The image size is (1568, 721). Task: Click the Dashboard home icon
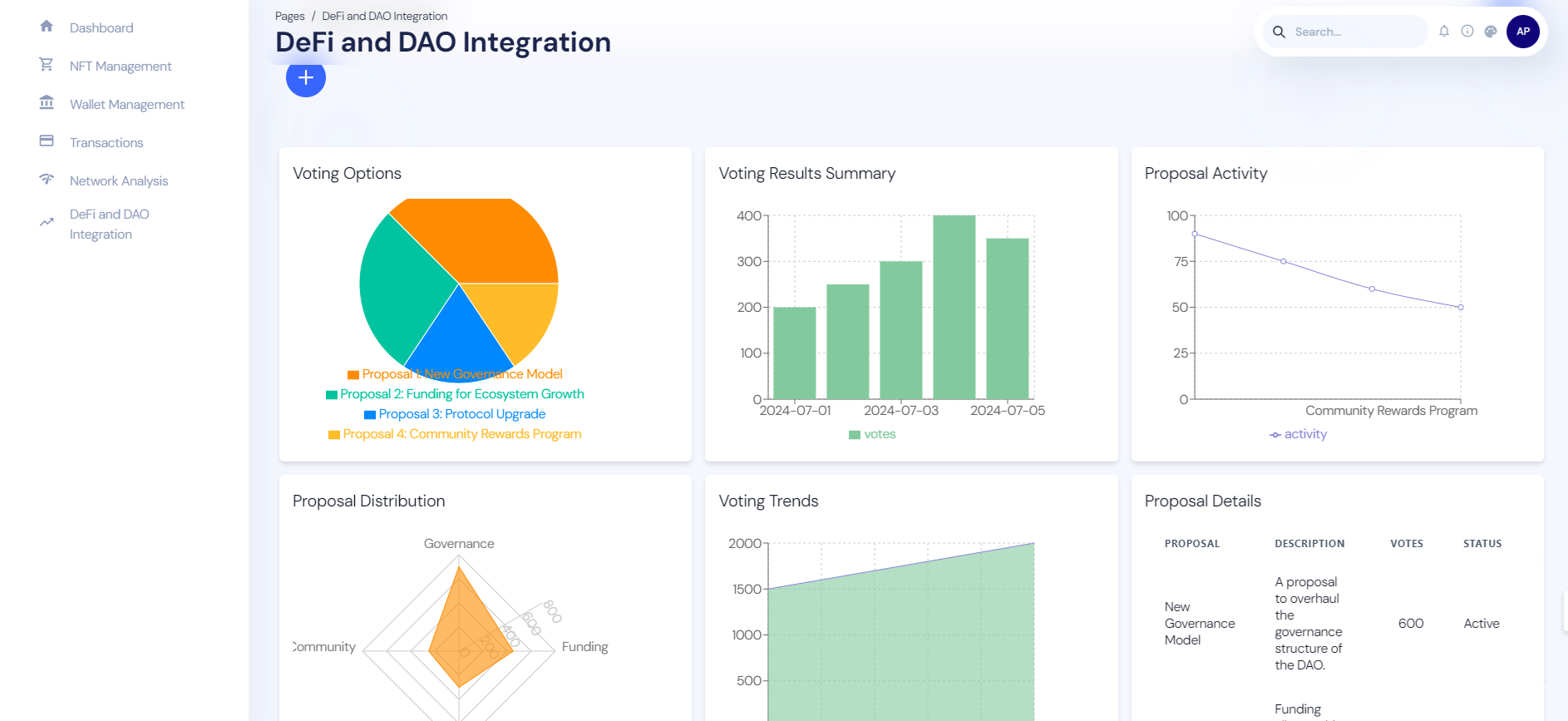pyautogui.click(x=47, y=27)
